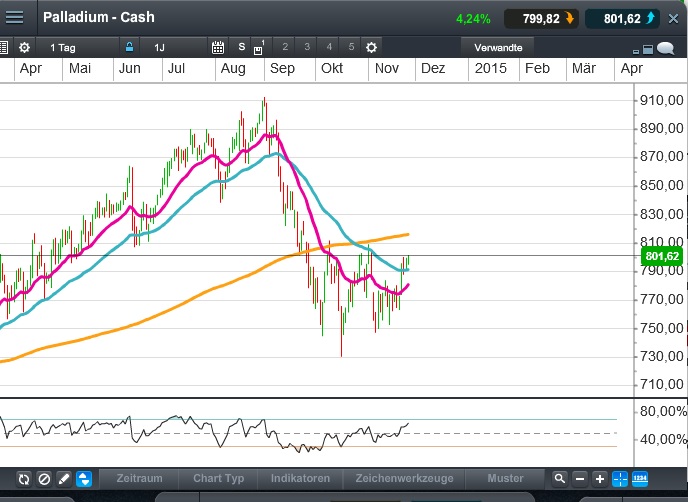This screenshot has width=688, height=502.
Task: Expand the Indikatoren menu
Action: tap(300, 479)
